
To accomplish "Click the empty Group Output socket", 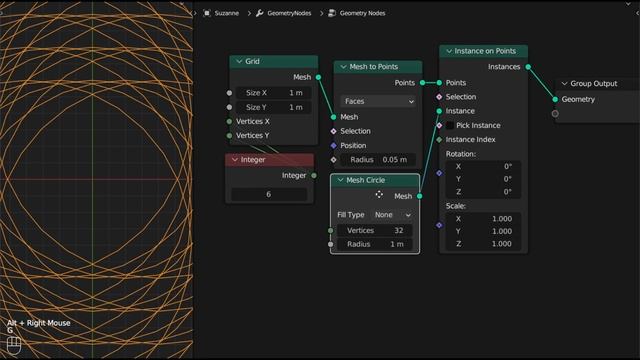I will click(555, 113).
